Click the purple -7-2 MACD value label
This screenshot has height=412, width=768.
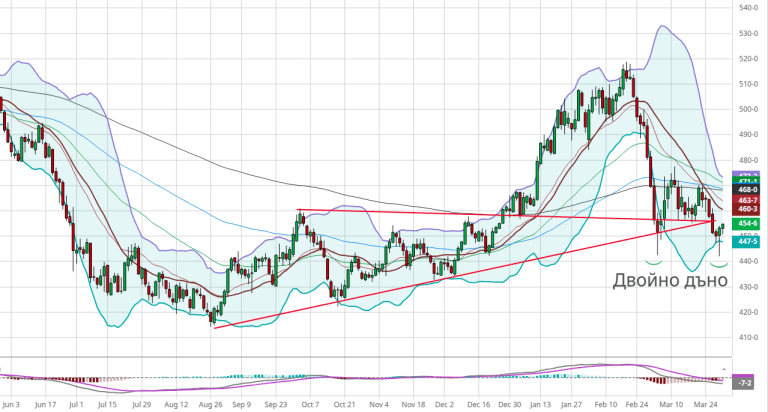744,383
